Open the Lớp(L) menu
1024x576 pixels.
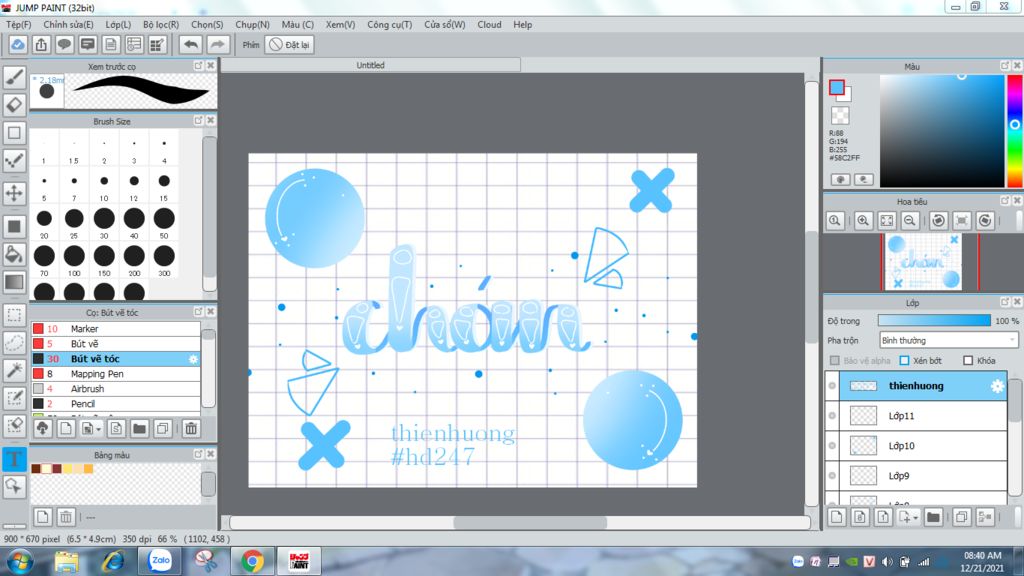118,24
